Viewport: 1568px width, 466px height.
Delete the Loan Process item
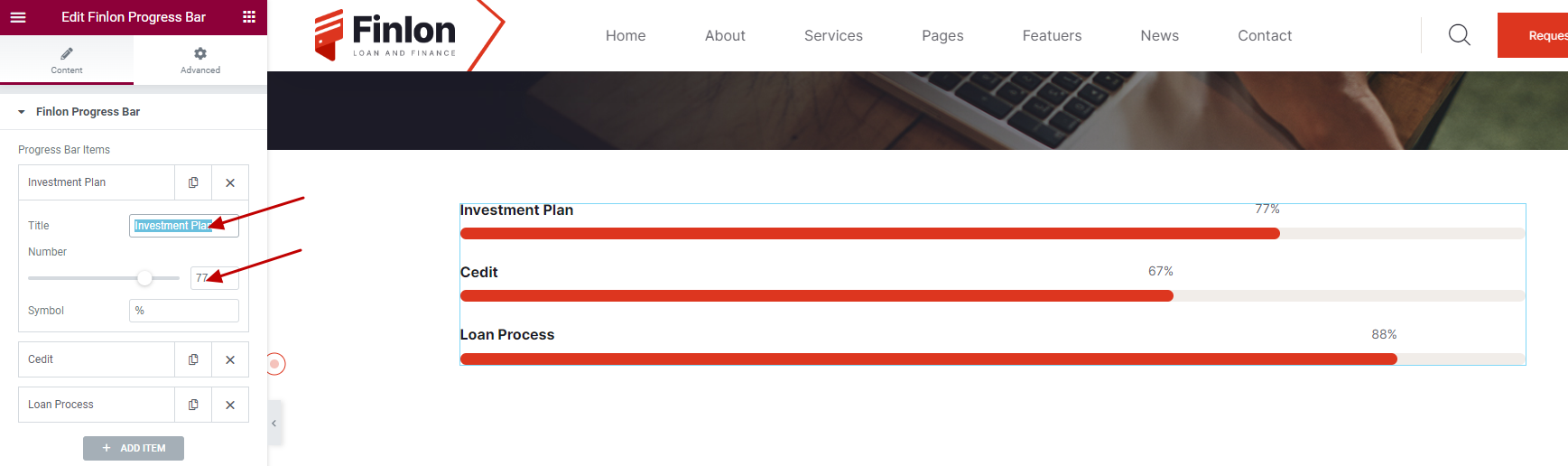(x=230, y=405)
